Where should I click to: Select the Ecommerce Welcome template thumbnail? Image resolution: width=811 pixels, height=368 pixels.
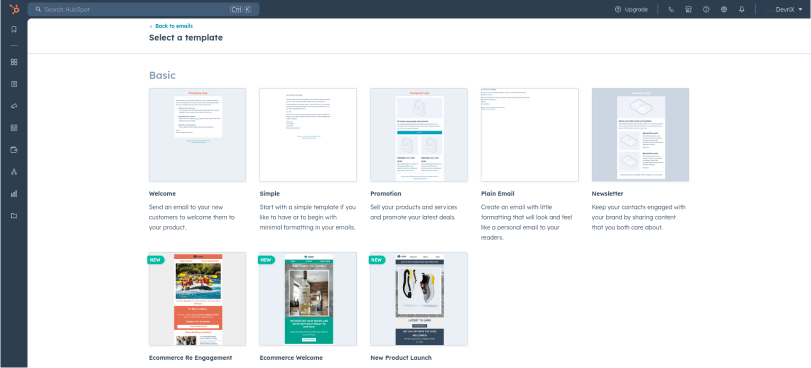pyautogui.click(x=308, y=299)
